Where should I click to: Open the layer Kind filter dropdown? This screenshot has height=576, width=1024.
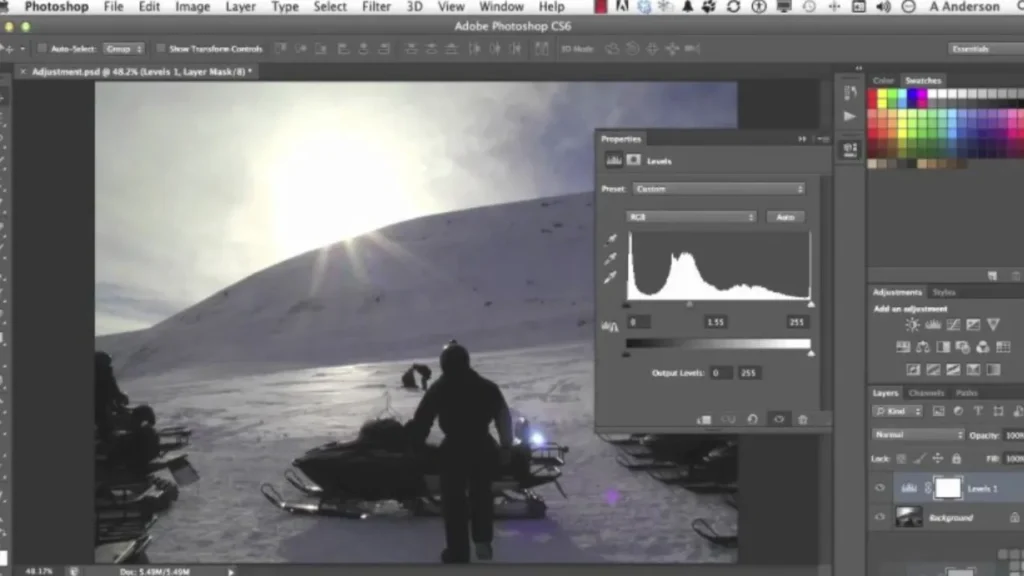pos(898,411)
